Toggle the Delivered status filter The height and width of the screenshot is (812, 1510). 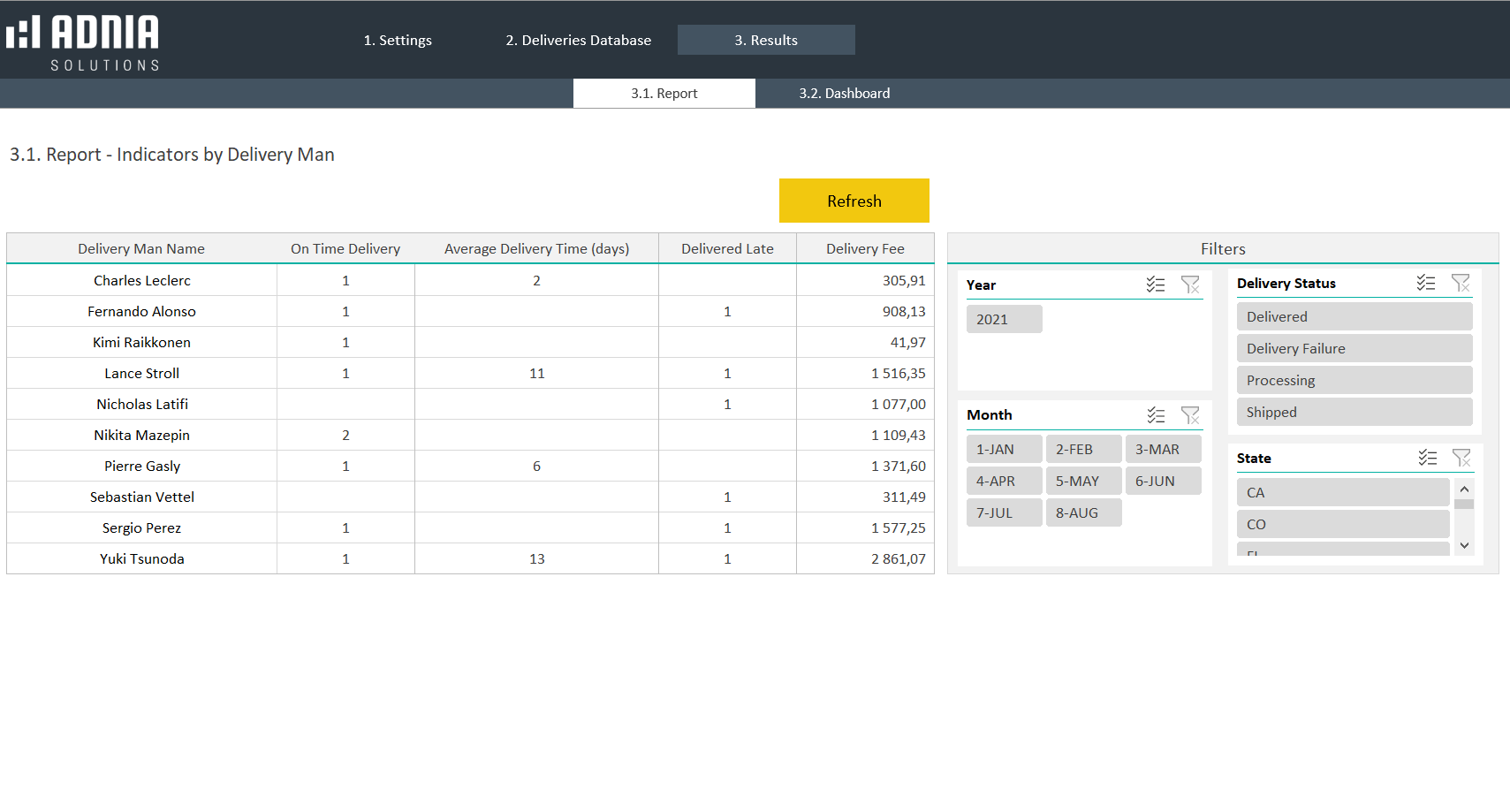[x=1354, y=317]
